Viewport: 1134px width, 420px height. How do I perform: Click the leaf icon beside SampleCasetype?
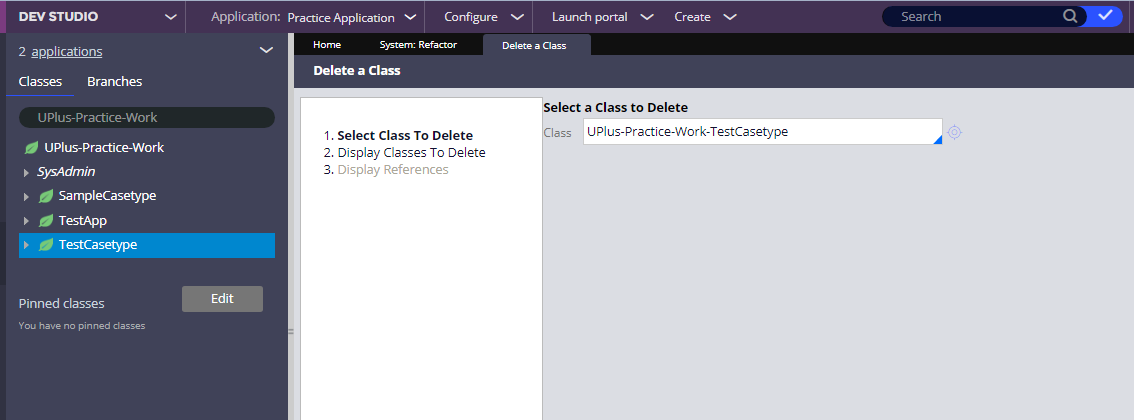pos(46,196)
